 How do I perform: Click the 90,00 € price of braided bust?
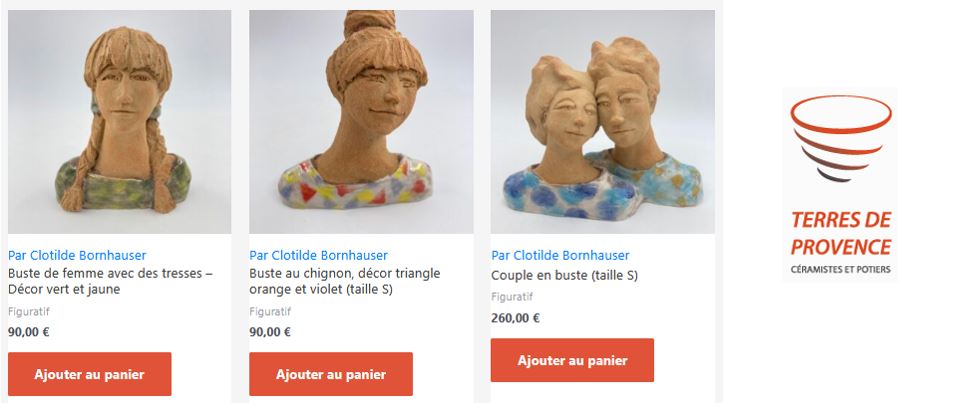[28, 332]
